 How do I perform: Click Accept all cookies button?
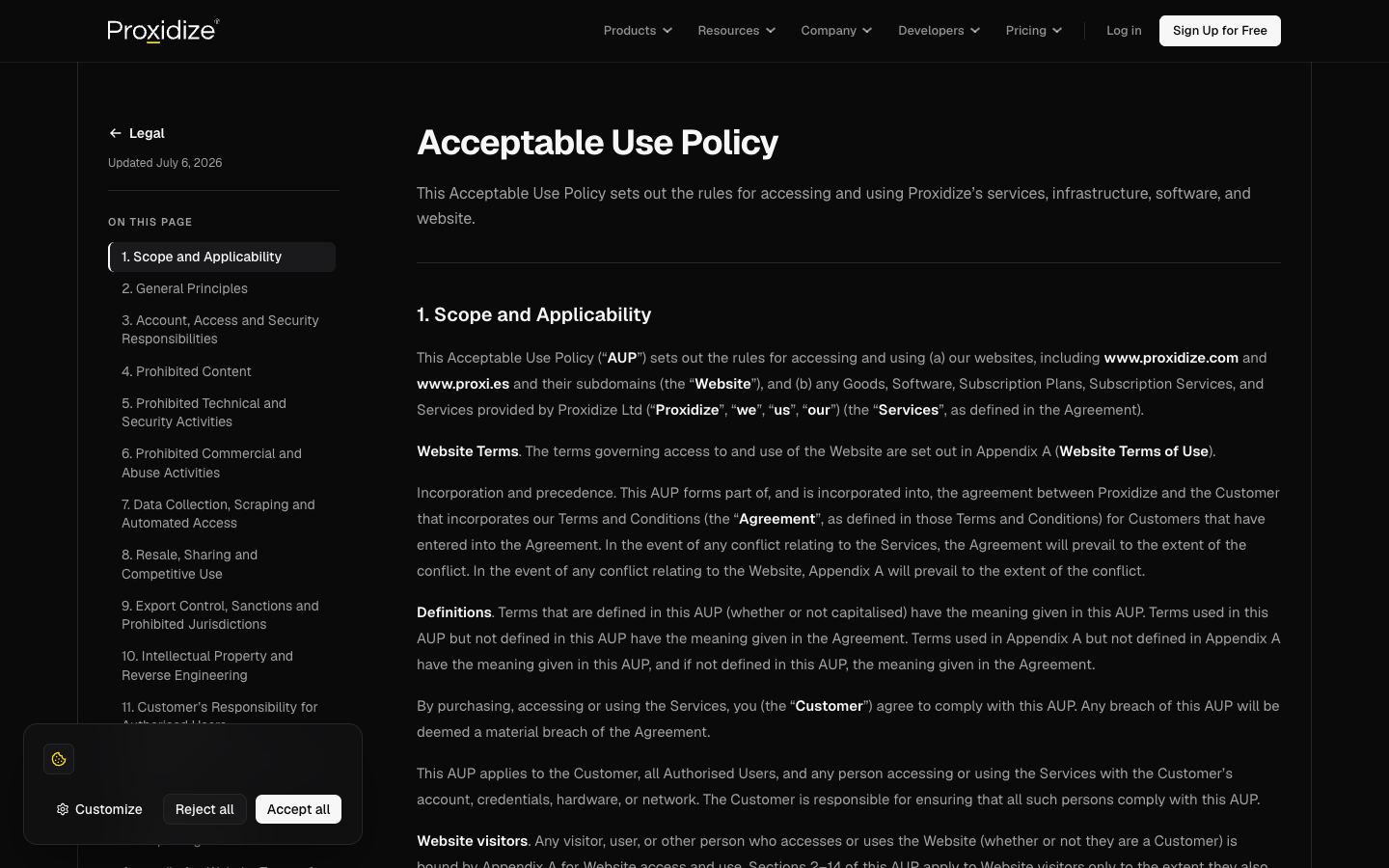[x=298, y=809]
